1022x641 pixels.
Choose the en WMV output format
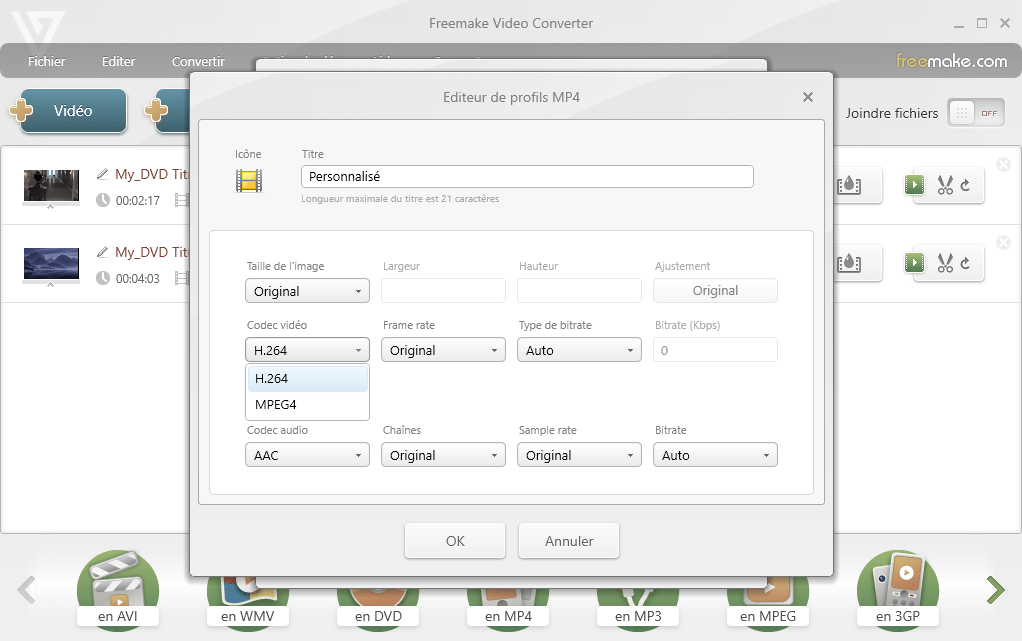tap(248, 603)
